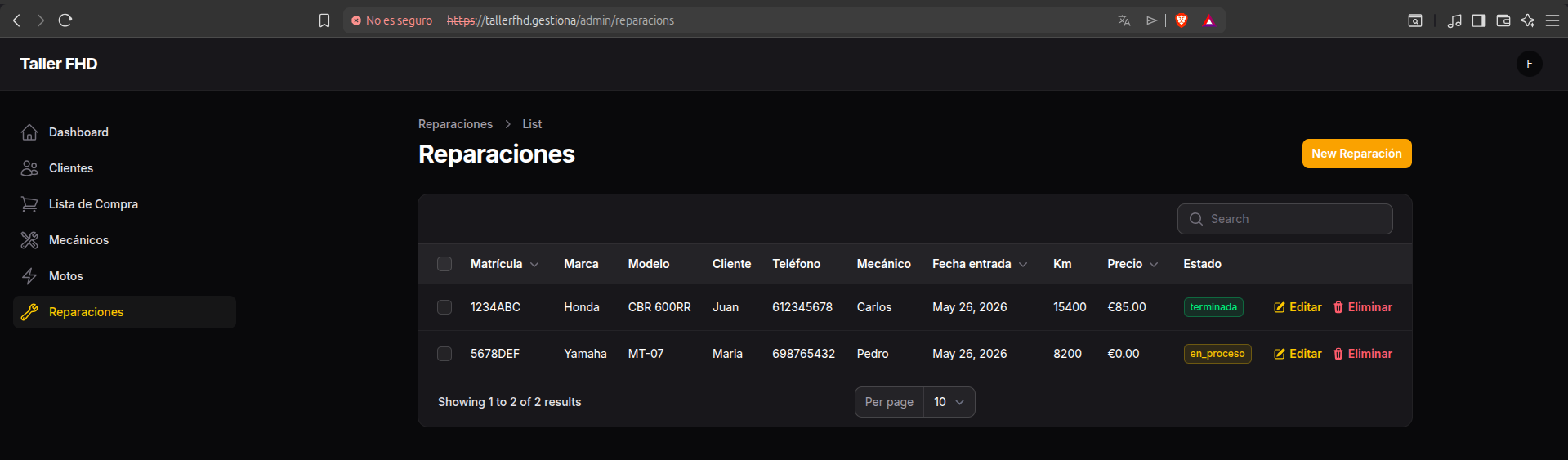Screen dimensions: 1568x460
Task: Open the Brave shields lion icon
Action: [1182, 20]
